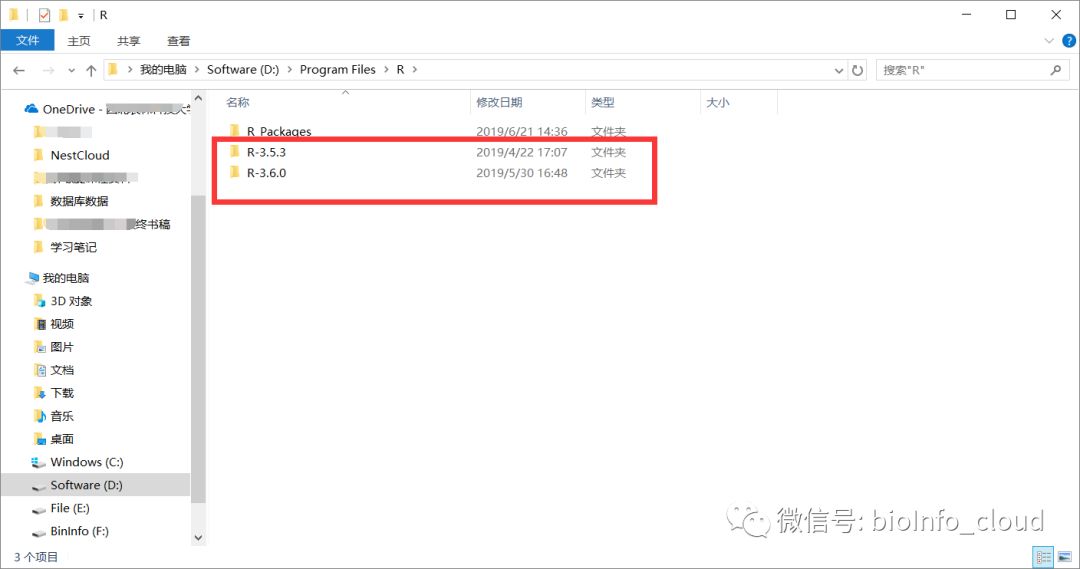The width and height of the screenshot is (1080, 569).
Task: Go forward with the forward arrow
Action: [48, 70]
